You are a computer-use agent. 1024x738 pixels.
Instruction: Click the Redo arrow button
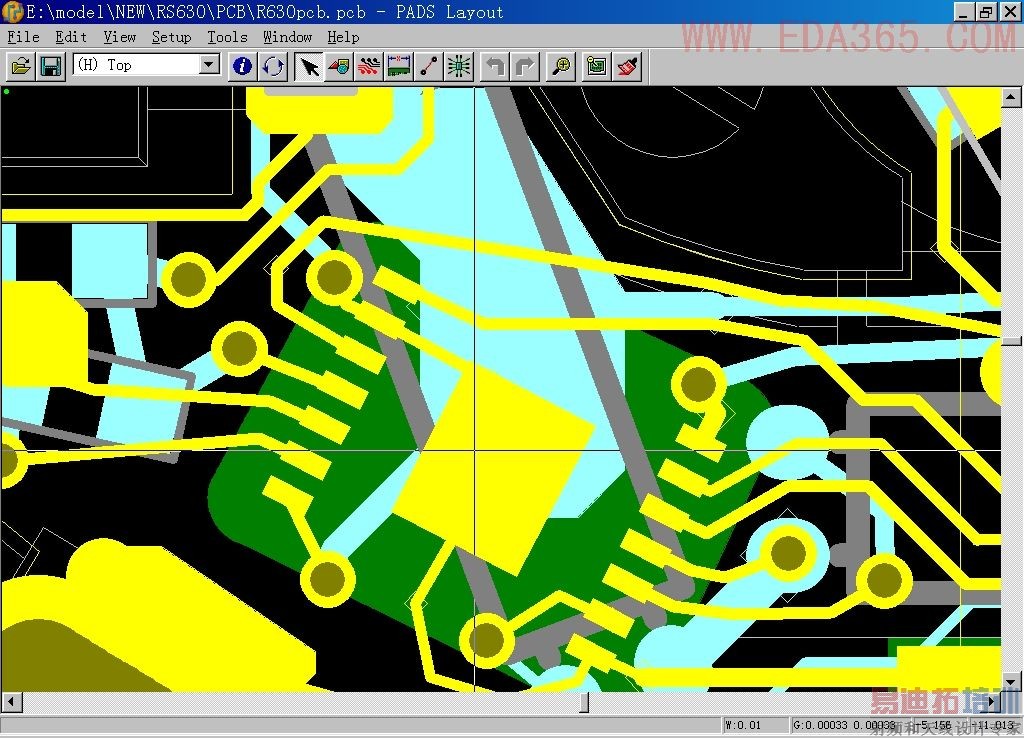pos(525,66)
